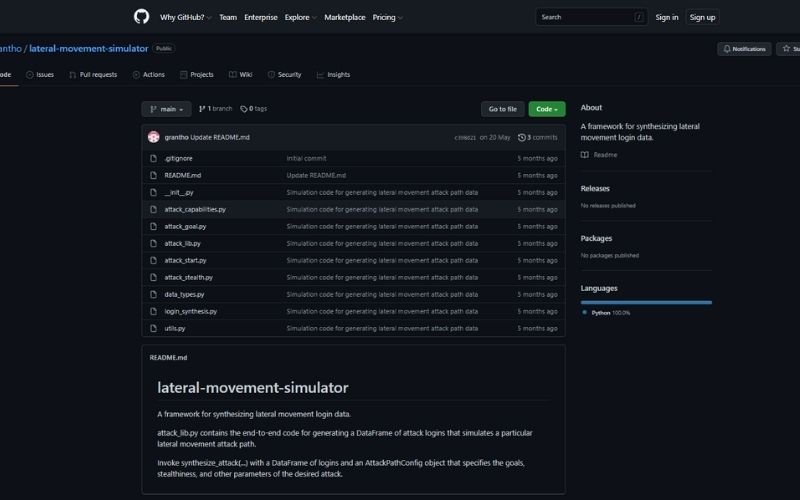The width and height of the screenshot is (800, 500).
Task: Open the grantho author link in commit bar
Action: 177,137
